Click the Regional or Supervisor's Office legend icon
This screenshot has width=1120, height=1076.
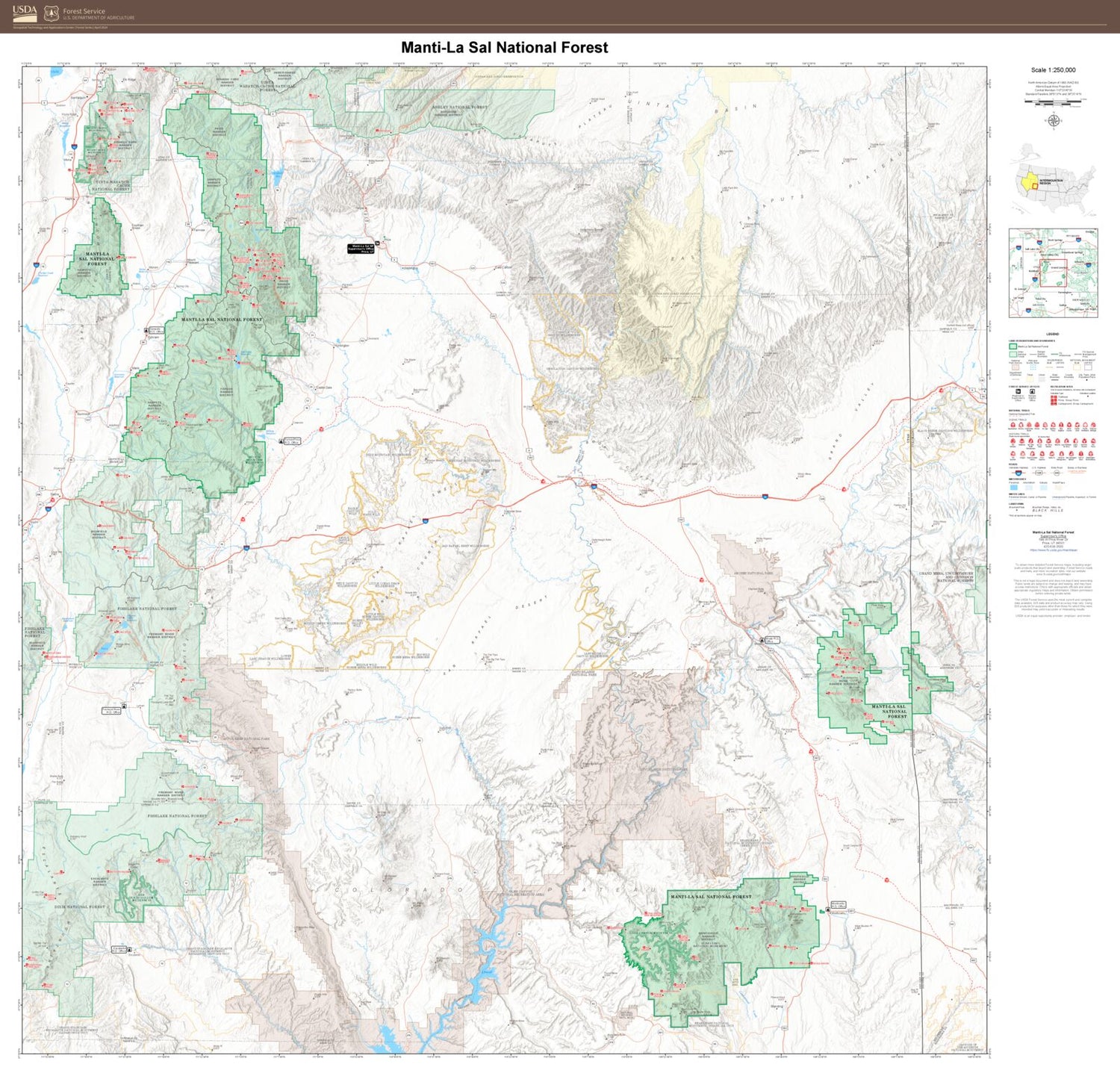coord(1018,391)
